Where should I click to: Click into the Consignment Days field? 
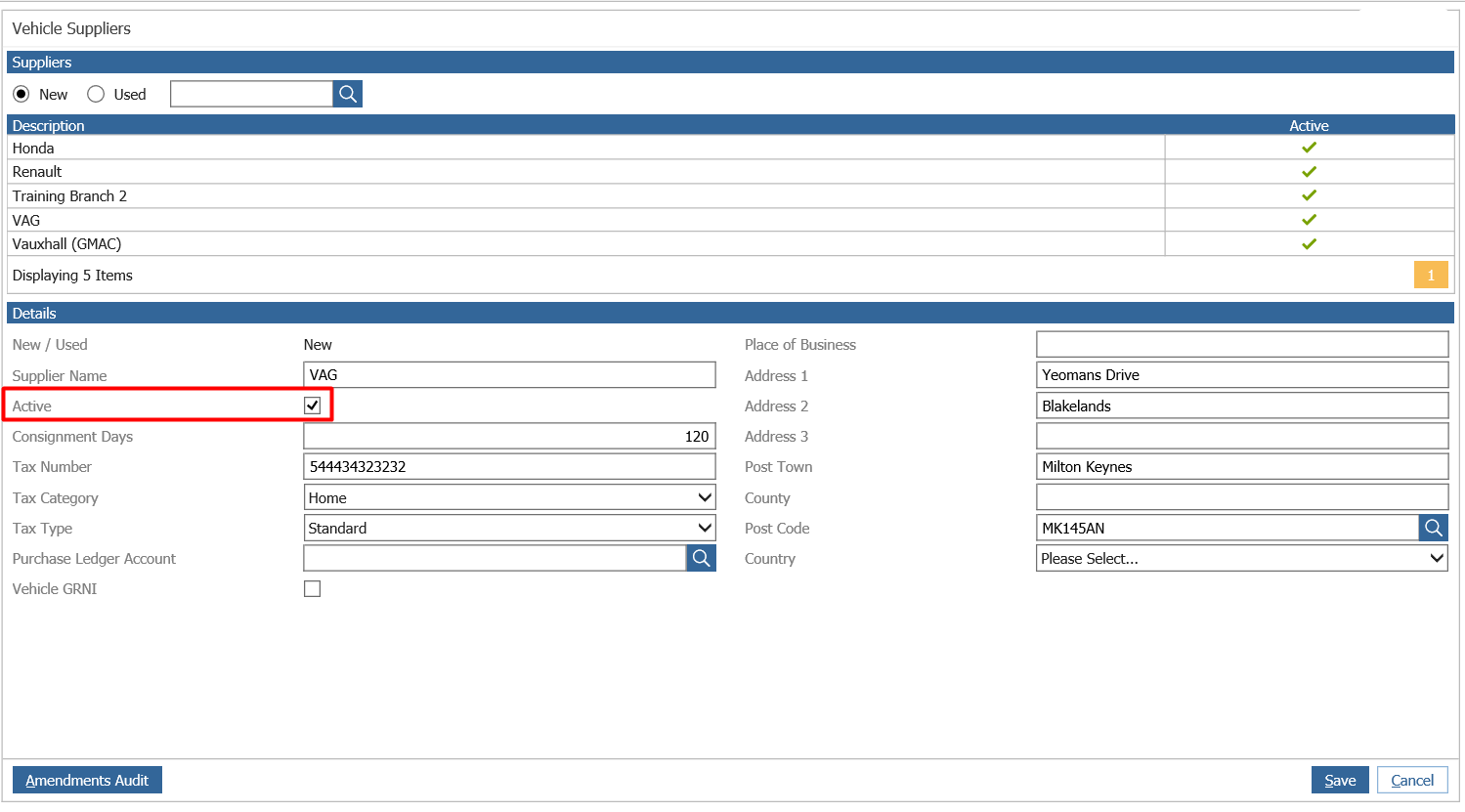pos(510,436)
